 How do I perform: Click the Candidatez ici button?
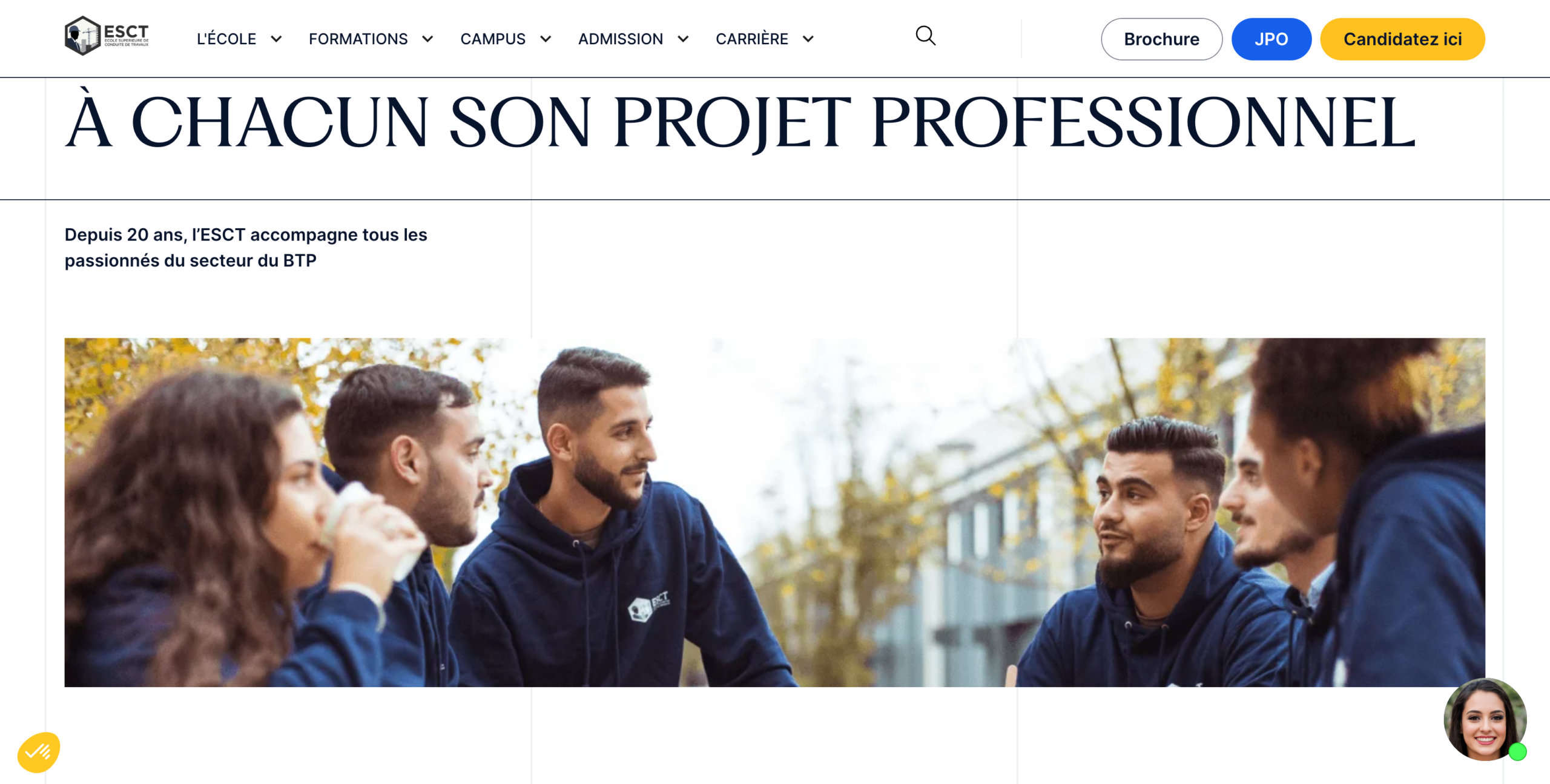[x=1402, y=39]
